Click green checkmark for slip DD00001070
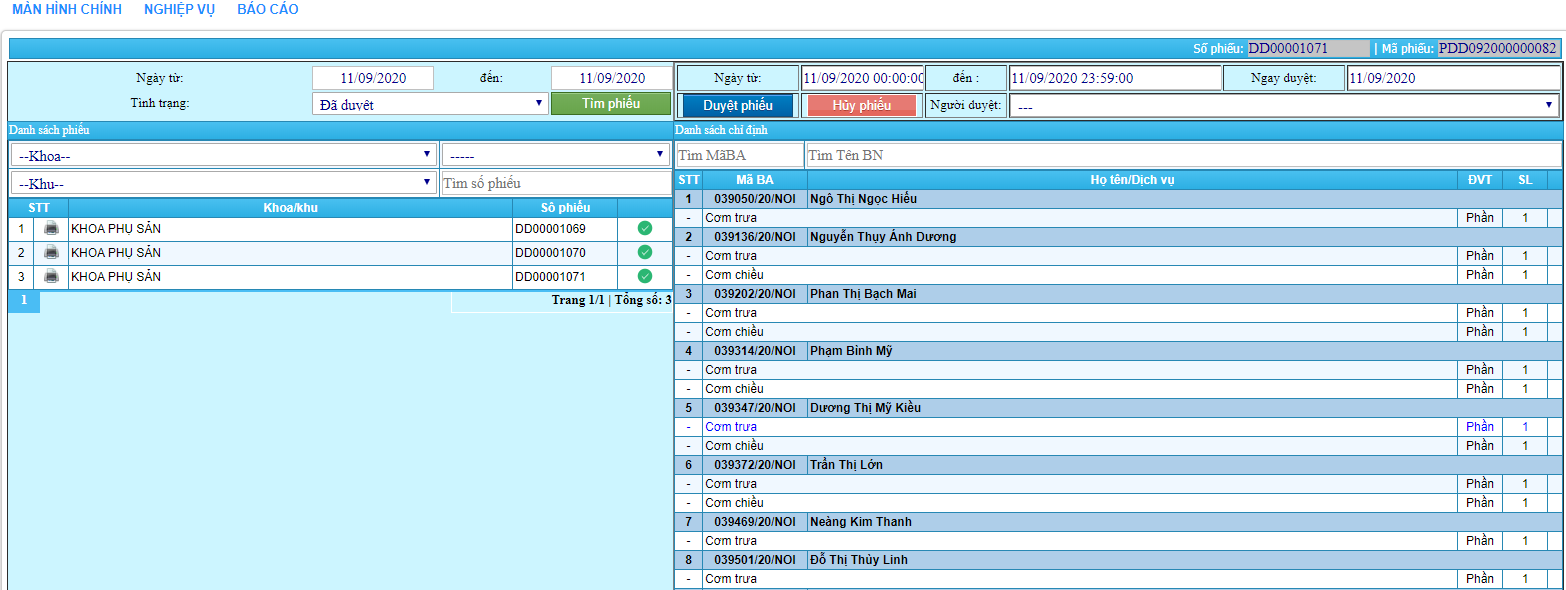 (645, 253)
